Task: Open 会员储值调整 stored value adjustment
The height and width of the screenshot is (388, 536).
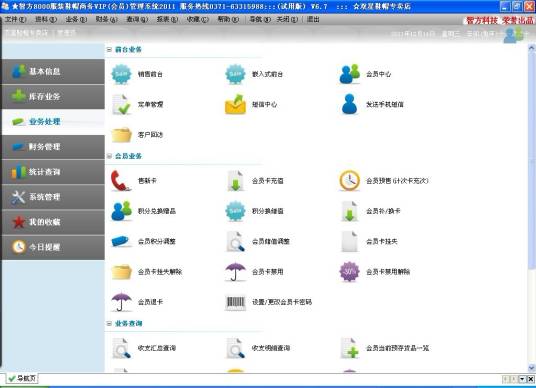Action: [x=258, y=241]
